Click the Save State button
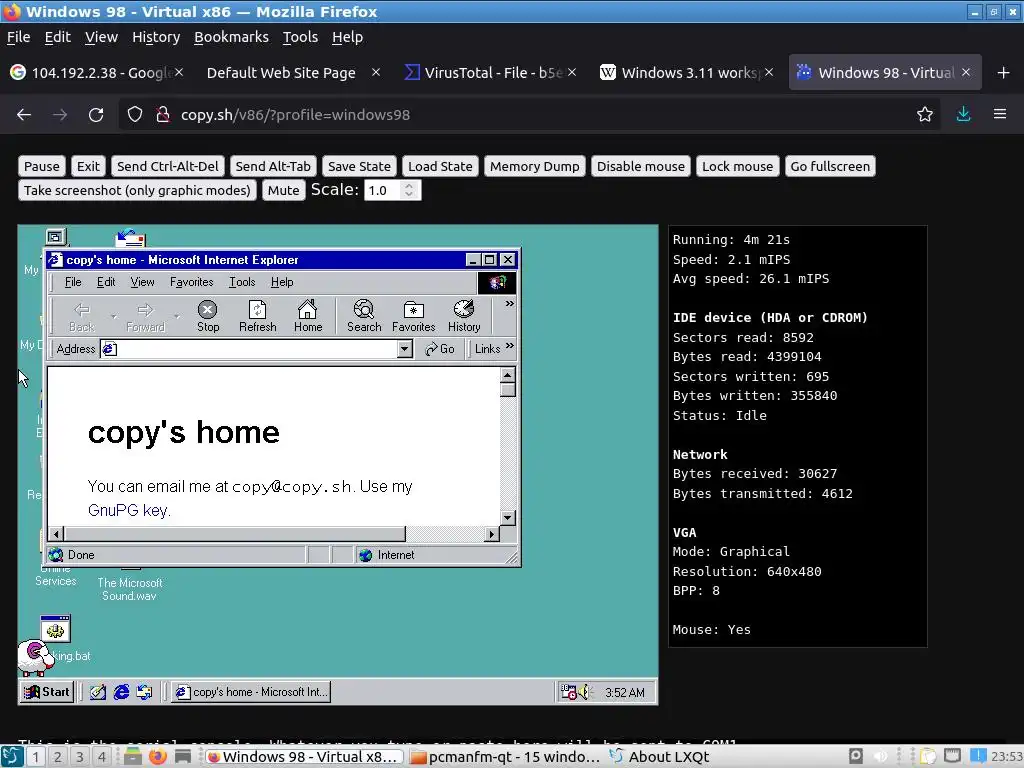 coord(359,167)
